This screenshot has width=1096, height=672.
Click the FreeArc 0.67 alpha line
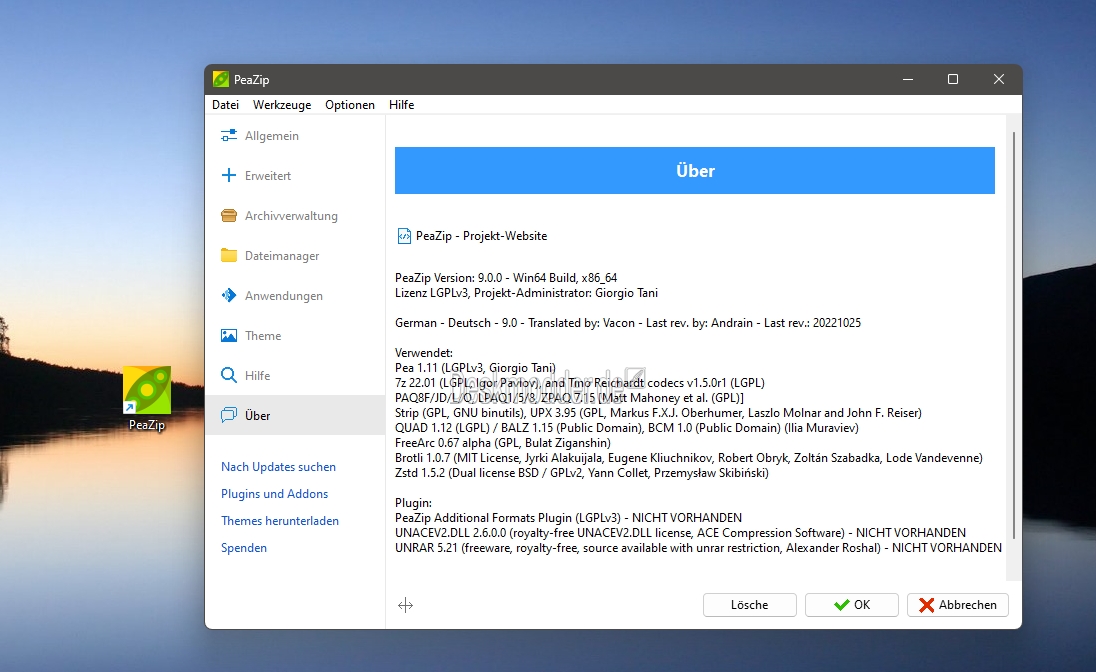tap(503, 443)
